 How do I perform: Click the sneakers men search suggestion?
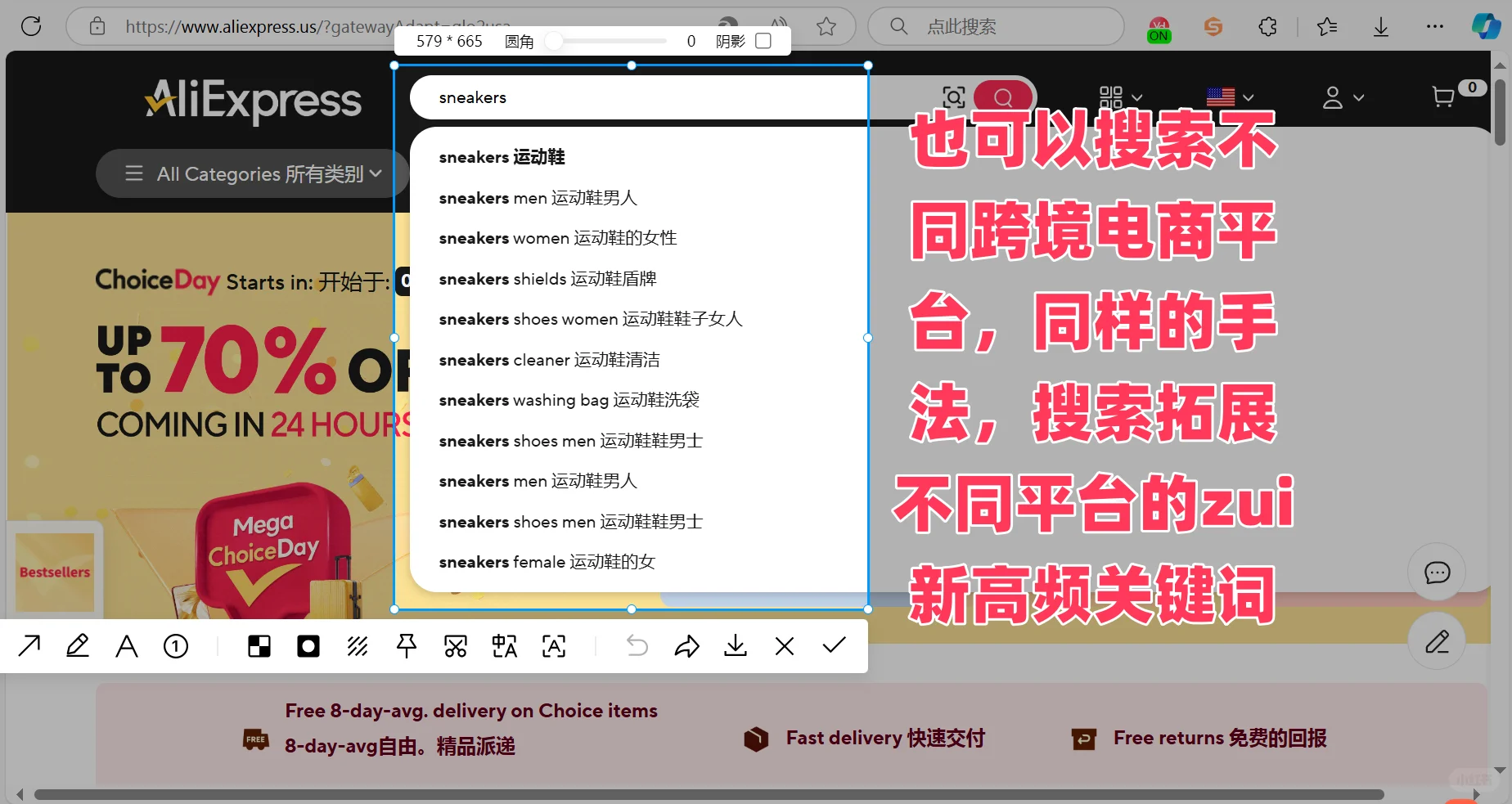pos(538,197)
